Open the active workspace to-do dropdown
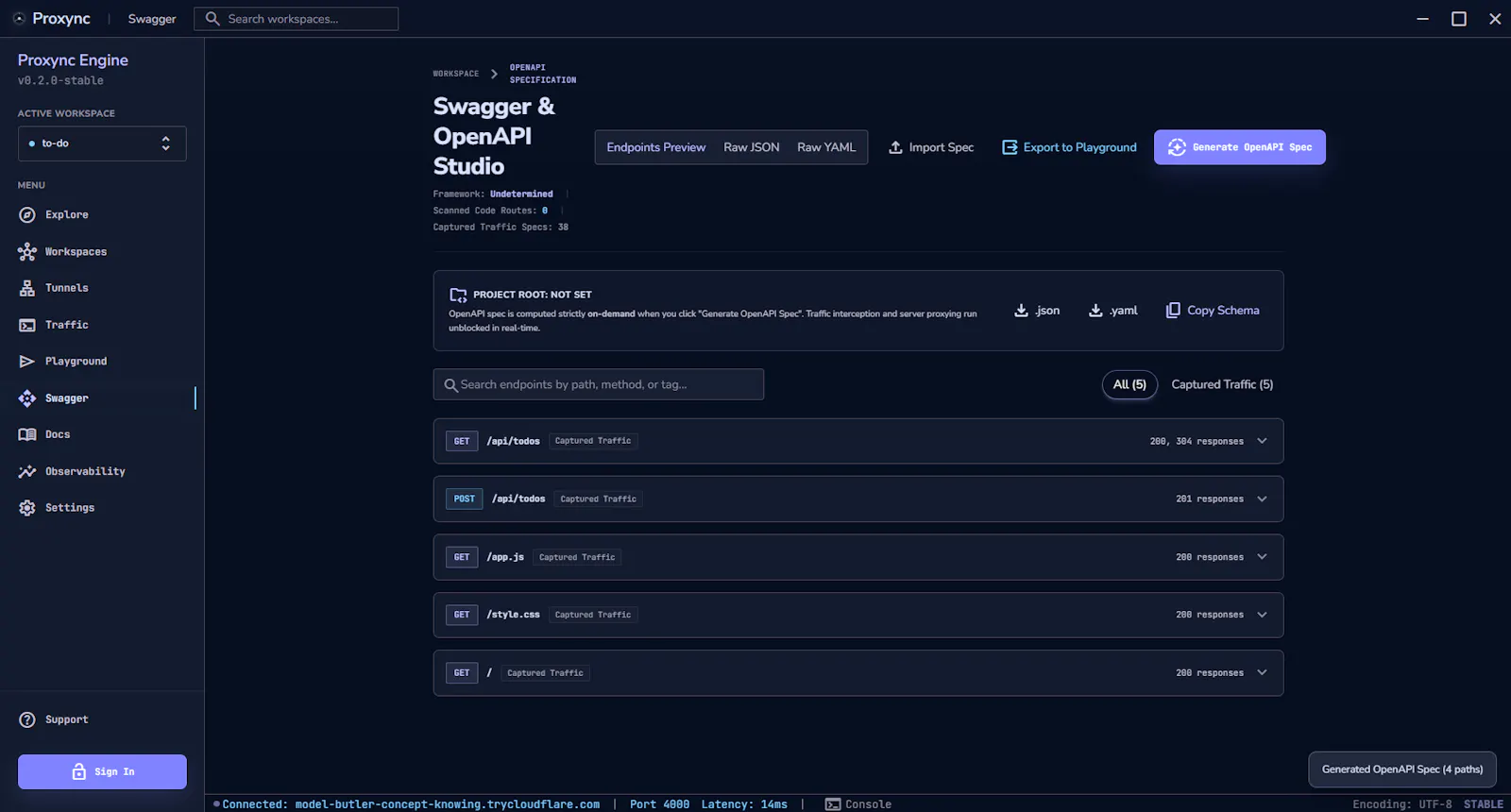 click(x=102, y=144)
